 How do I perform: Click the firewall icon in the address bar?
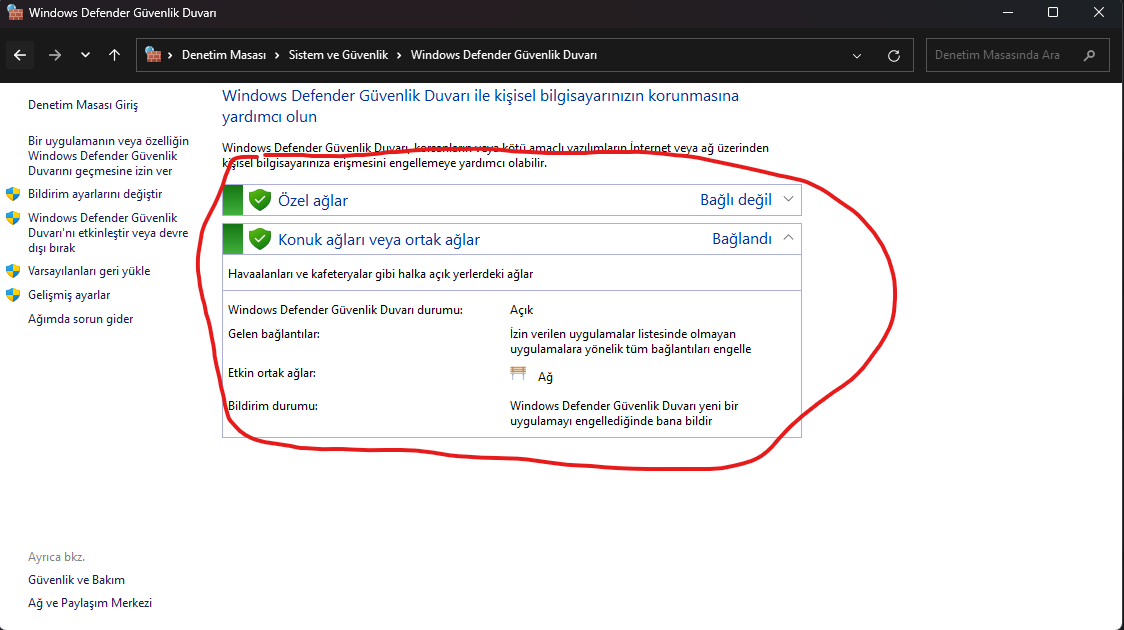(153, 54)
